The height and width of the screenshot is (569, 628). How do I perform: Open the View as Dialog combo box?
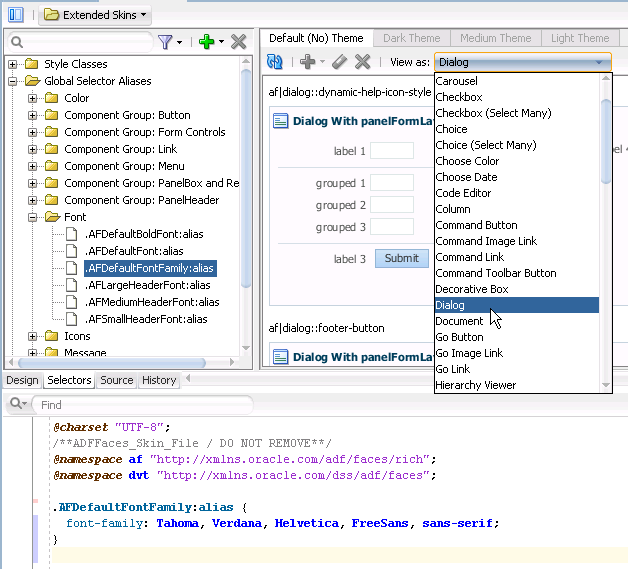tap(523, 62)
